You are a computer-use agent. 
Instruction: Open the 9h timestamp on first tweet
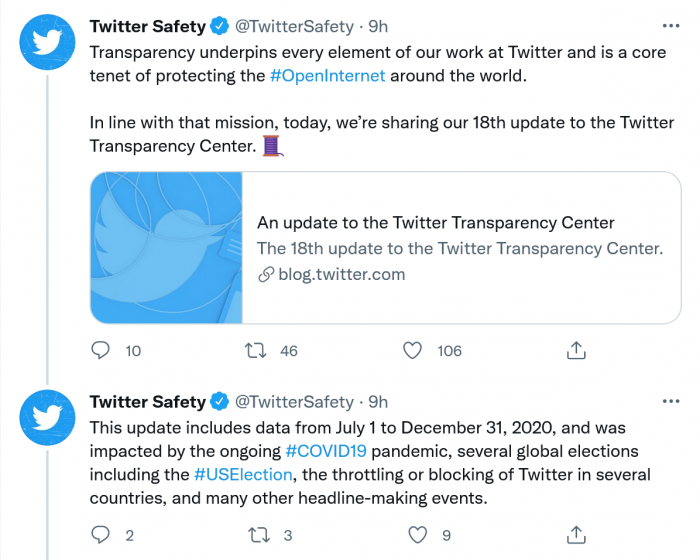[378, 26]
